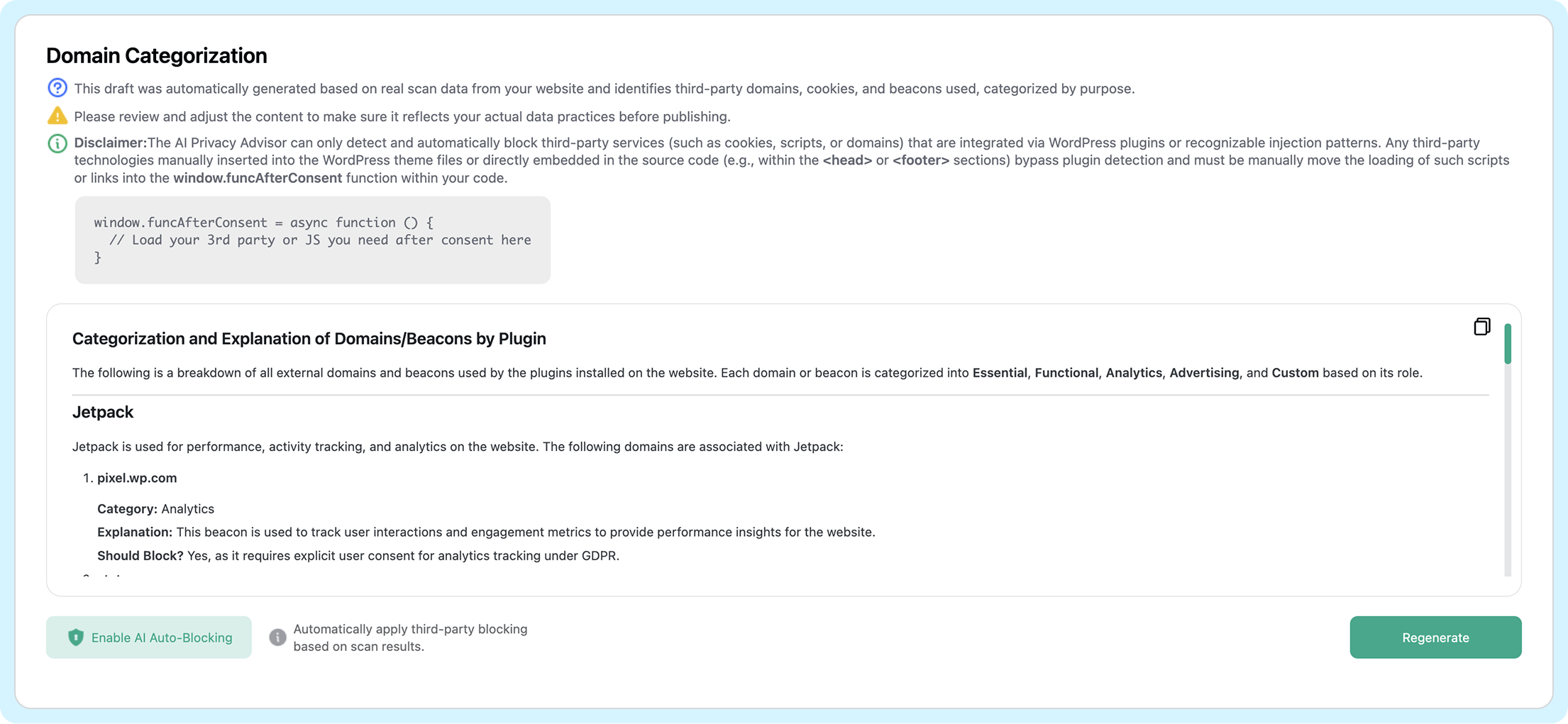Click the Should Block? label

pos(140,556)
